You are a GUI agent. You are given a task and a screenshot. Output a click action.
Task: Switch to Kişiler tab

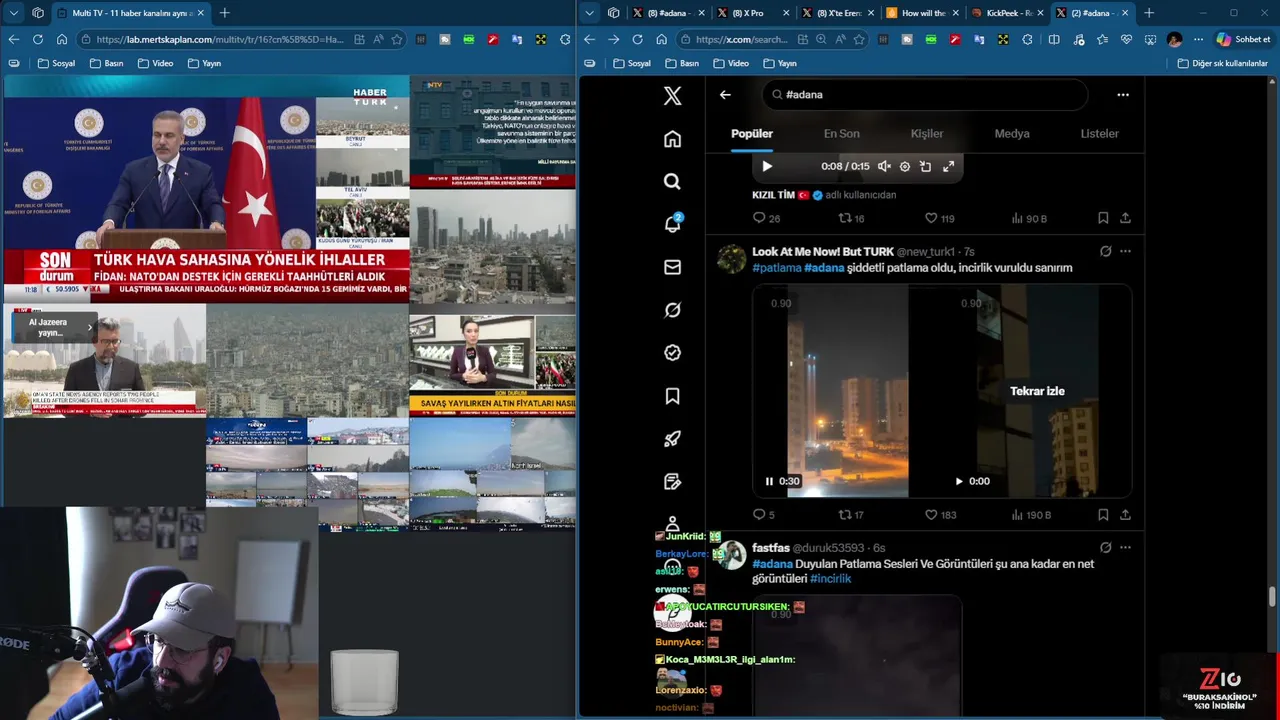(926, 134)
